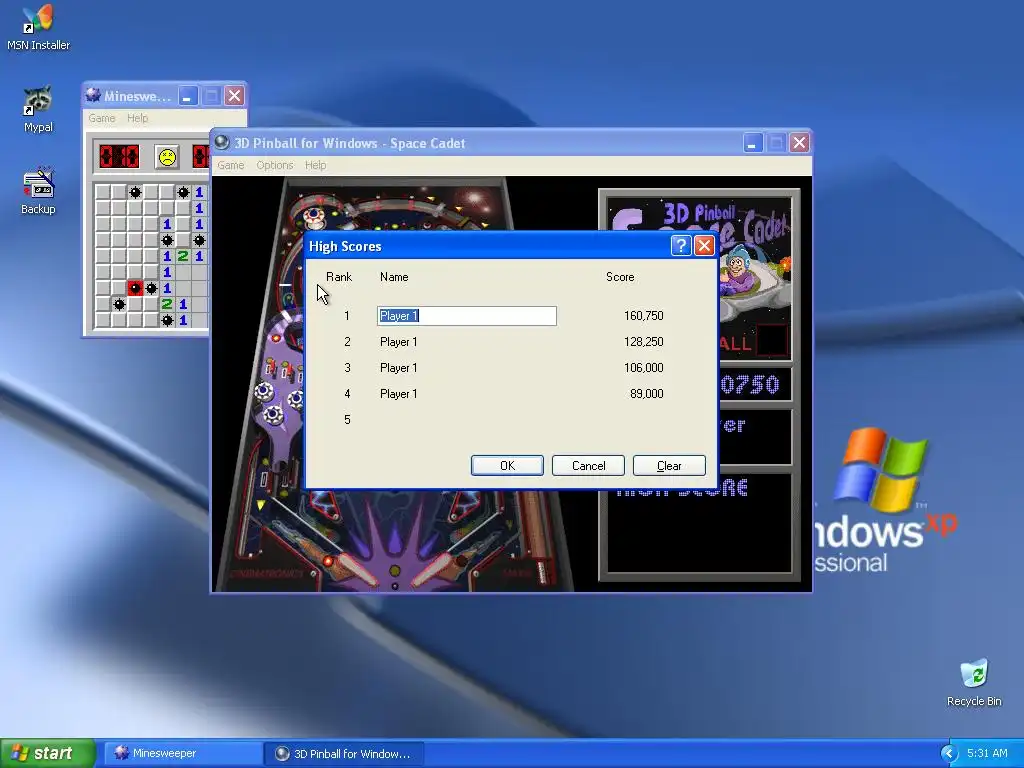1024x768 pixels.
Task: Click Cancel in High Scores dialog
Action: pos(588,466)
